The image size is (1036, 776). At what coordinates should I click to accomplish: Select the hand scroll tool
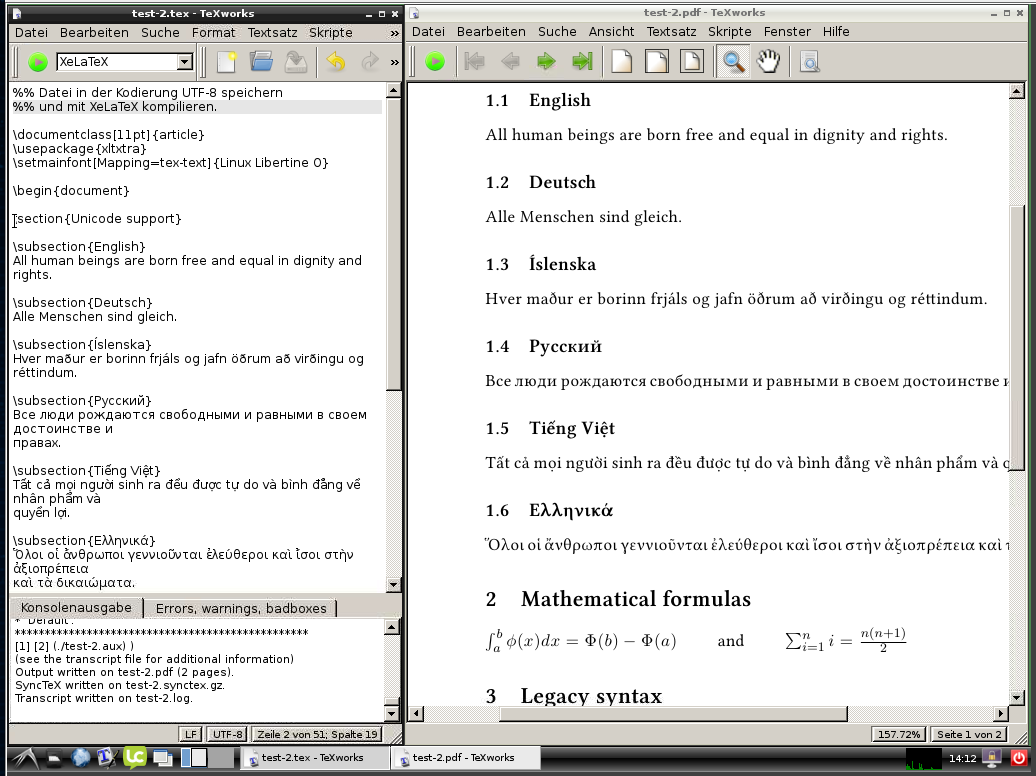[x=767, y=62]
